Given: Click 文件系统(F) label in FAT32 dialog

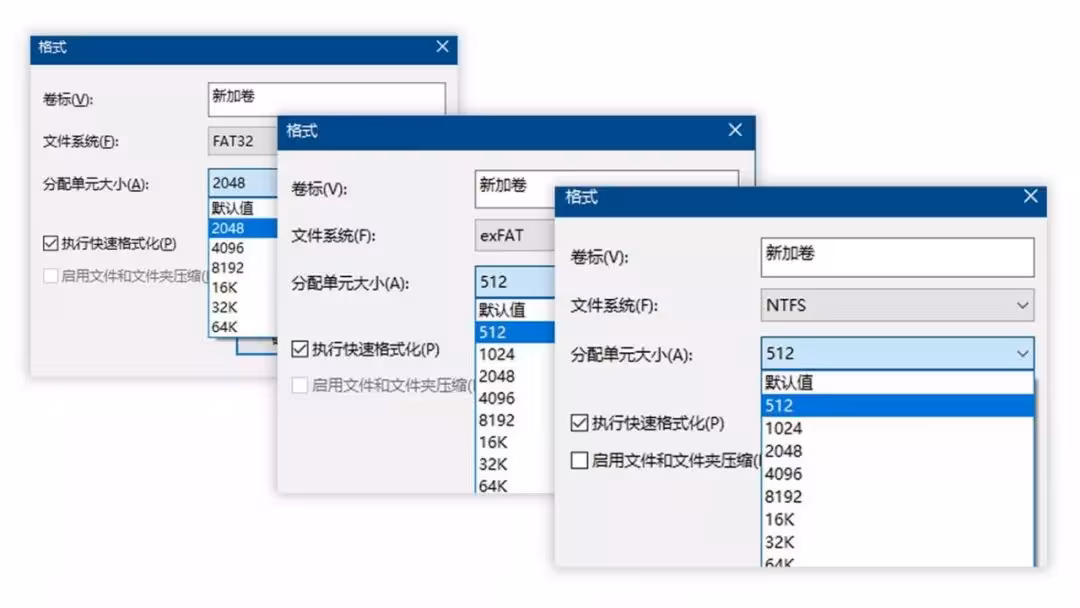Looking at the screenshot, I should pyautogui.click(x=81, y=141).
